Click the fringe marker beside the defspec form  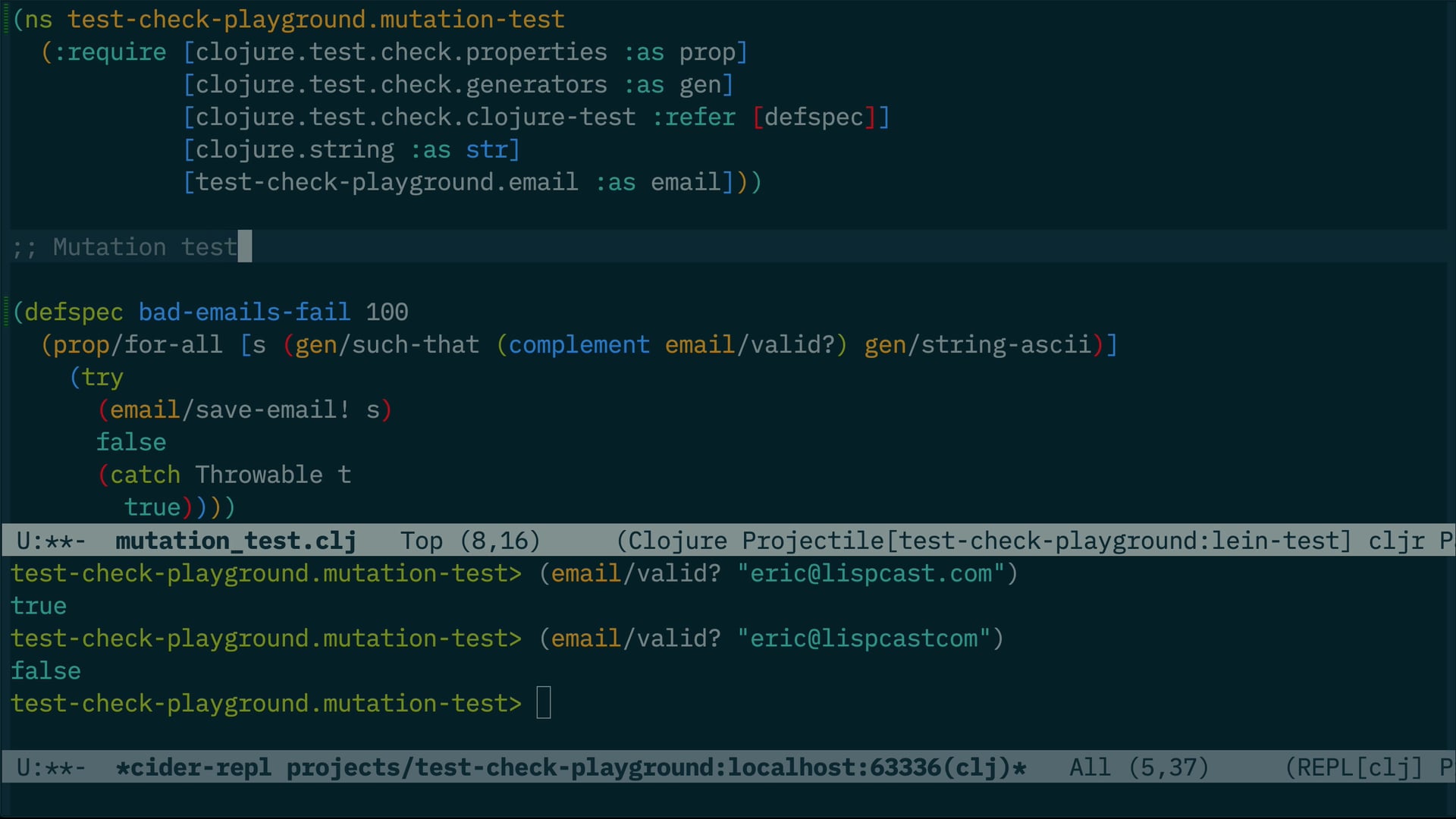pos(6,312)
